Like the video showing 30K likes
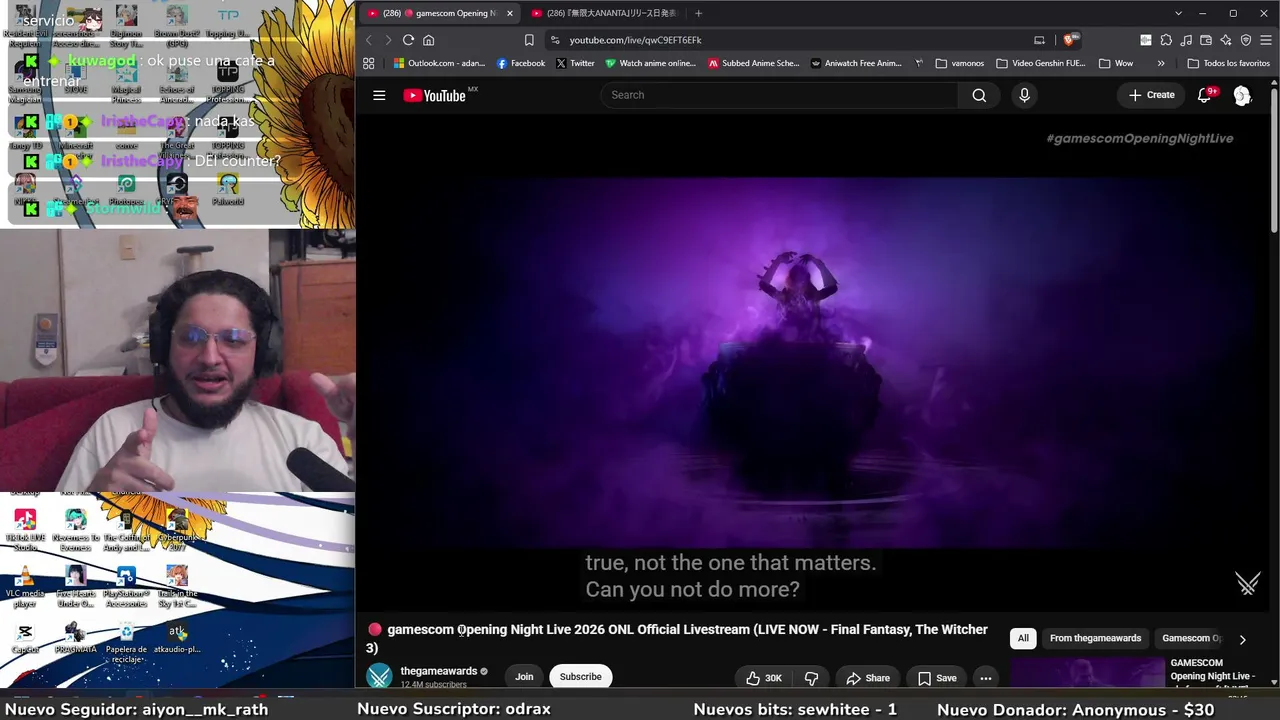1280x720 pixels. tap(765, 678)
